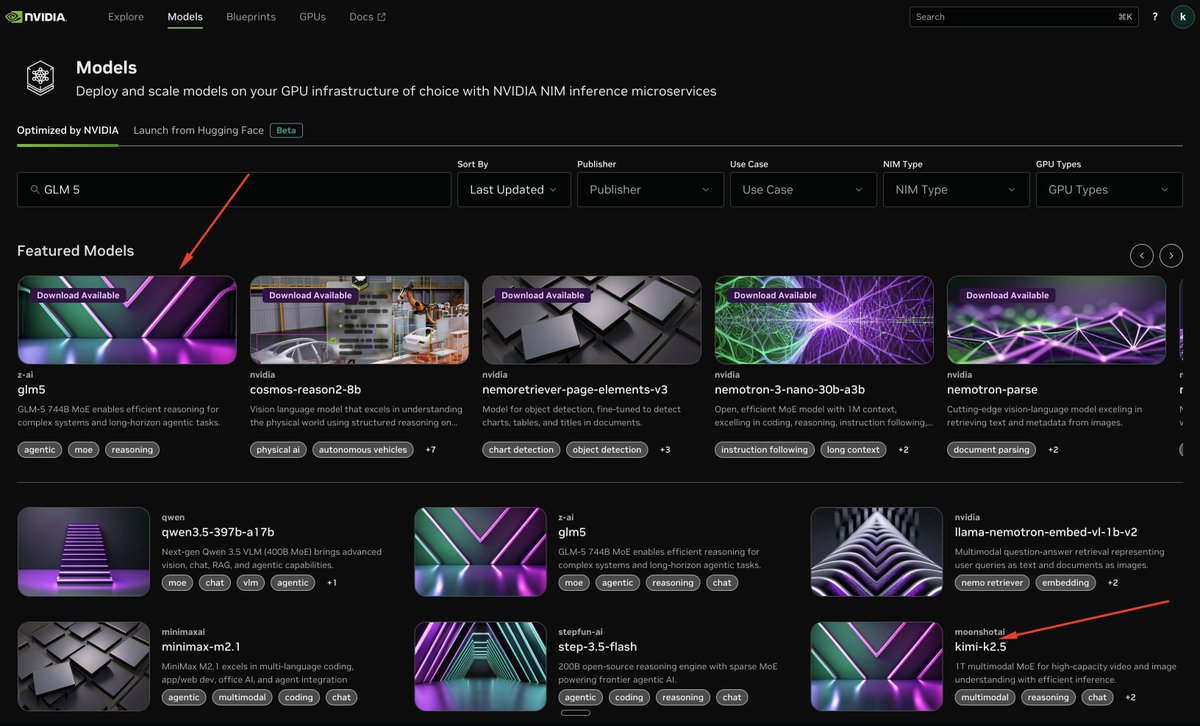1200x726 pixels.
Task: Focus the top Search box
Action: point(1025,17)
